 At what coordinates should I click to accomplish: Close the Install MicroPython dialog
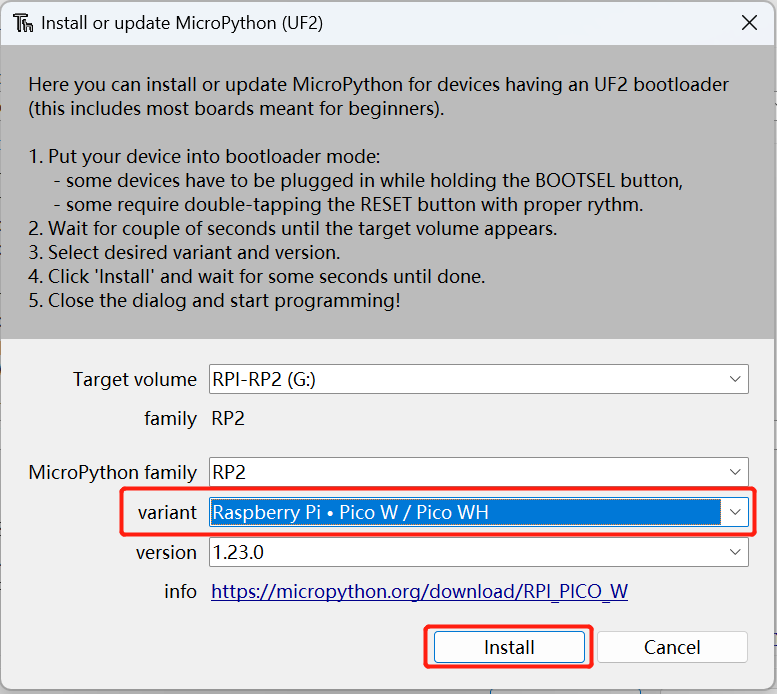click(x=749, y=22)
